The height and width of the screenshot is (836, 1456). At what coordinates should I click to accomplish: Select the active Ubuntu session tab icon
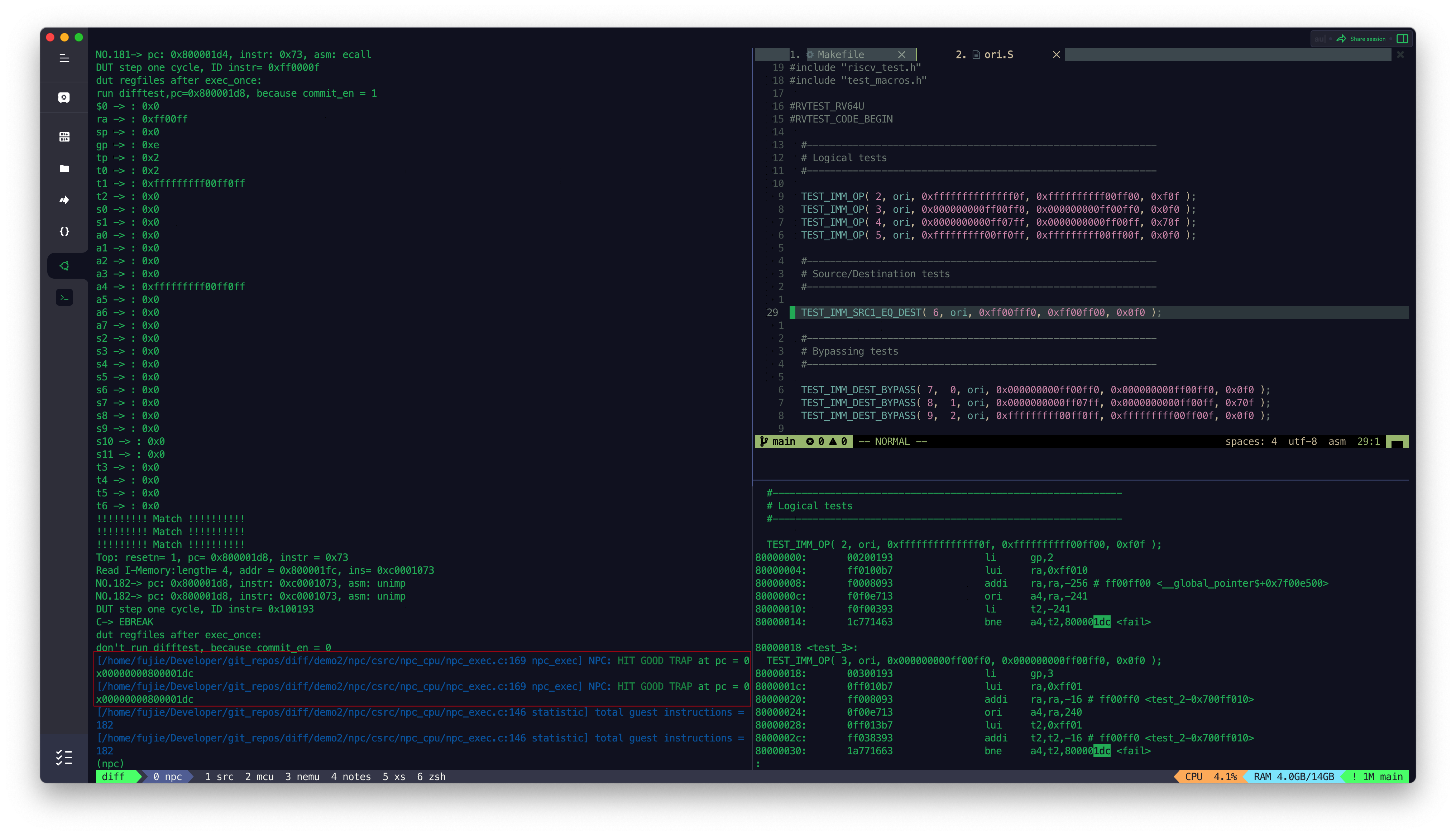click(64, 266)
